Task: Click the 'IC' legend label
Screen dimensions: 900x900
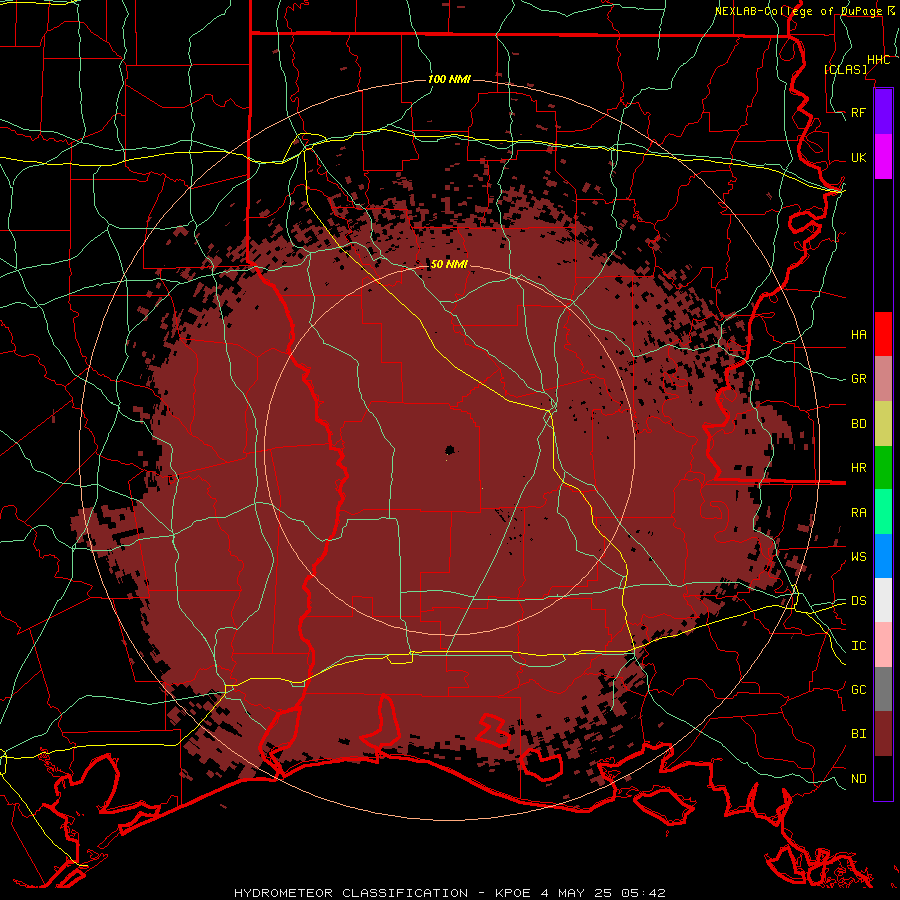Action: (858, 646)
